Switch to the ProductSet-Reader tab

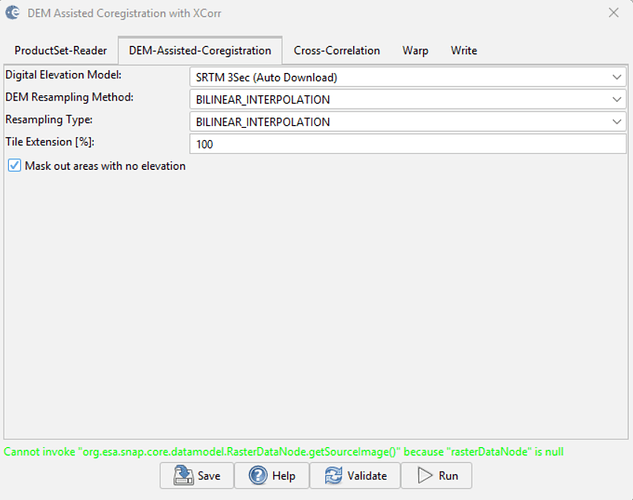tap(60, 50)
